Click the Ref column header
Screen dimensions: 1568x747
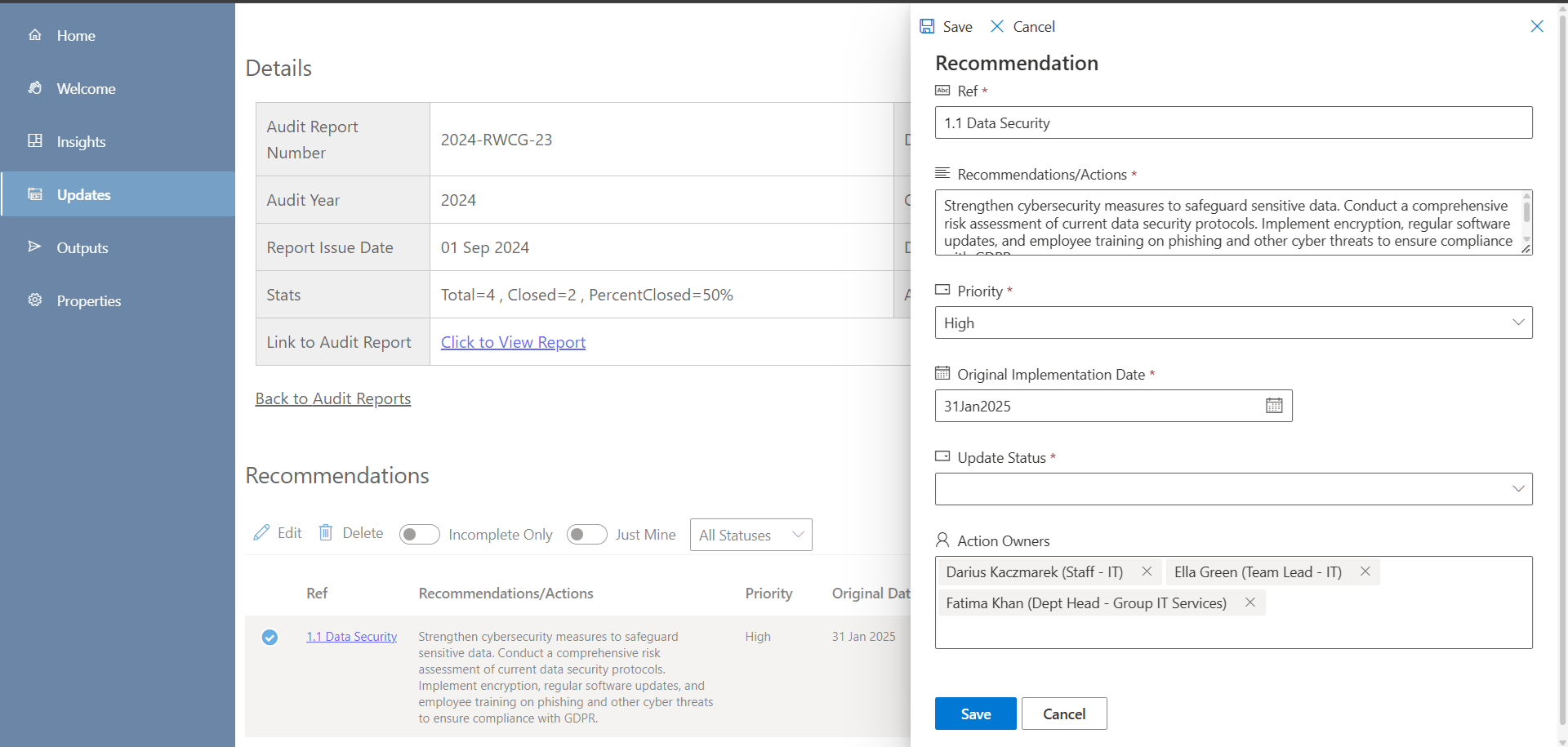pyautogui.click(x=317, y=594)
